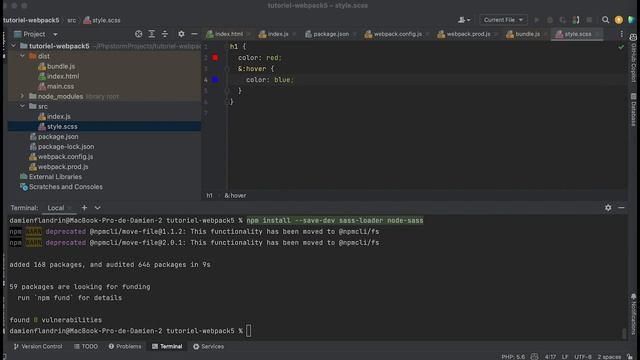Click the h1 breadcrumb below editor

pos(209,196)
